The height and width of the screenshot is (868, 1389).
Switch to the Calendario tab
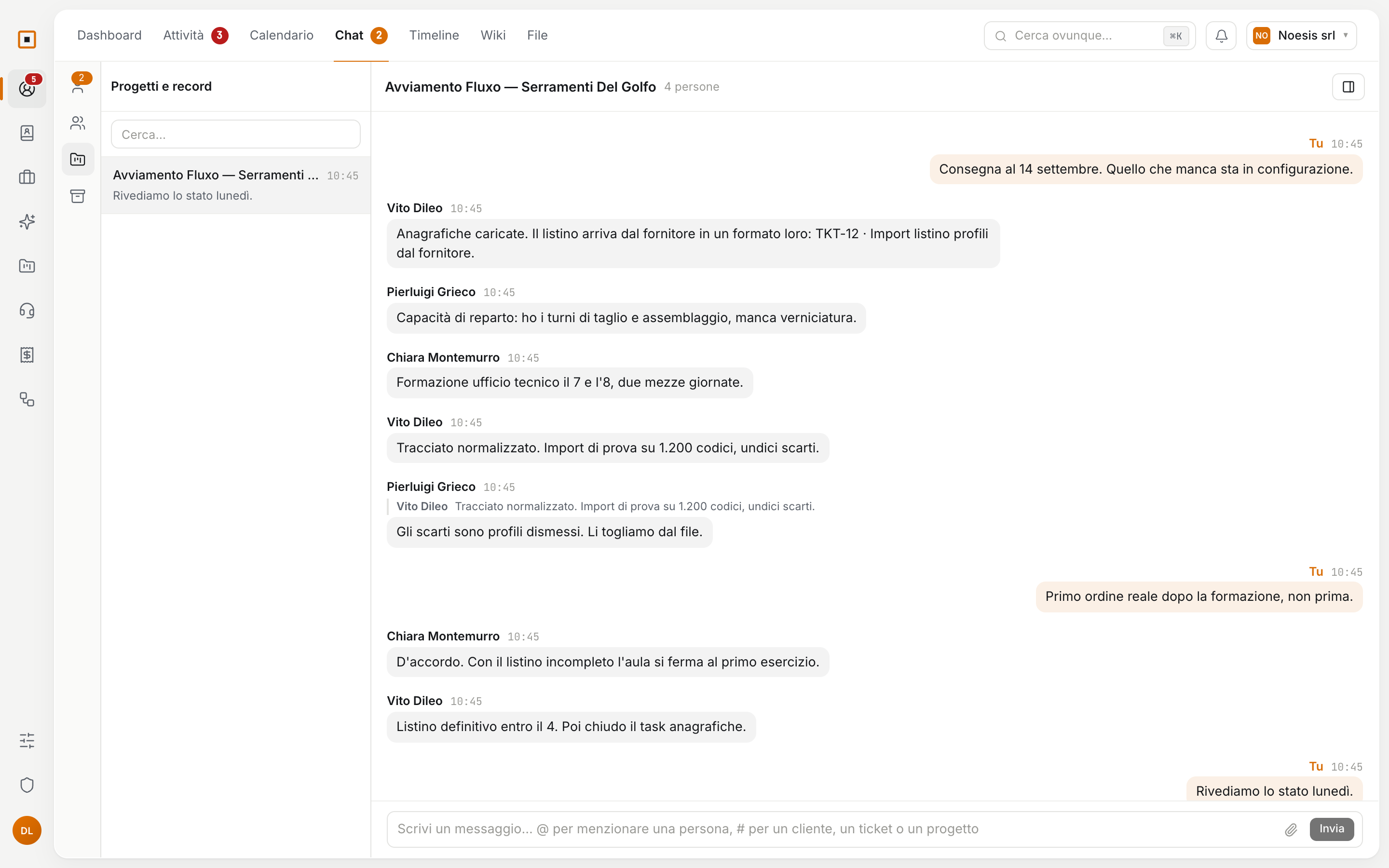click(x=281, y=35)
